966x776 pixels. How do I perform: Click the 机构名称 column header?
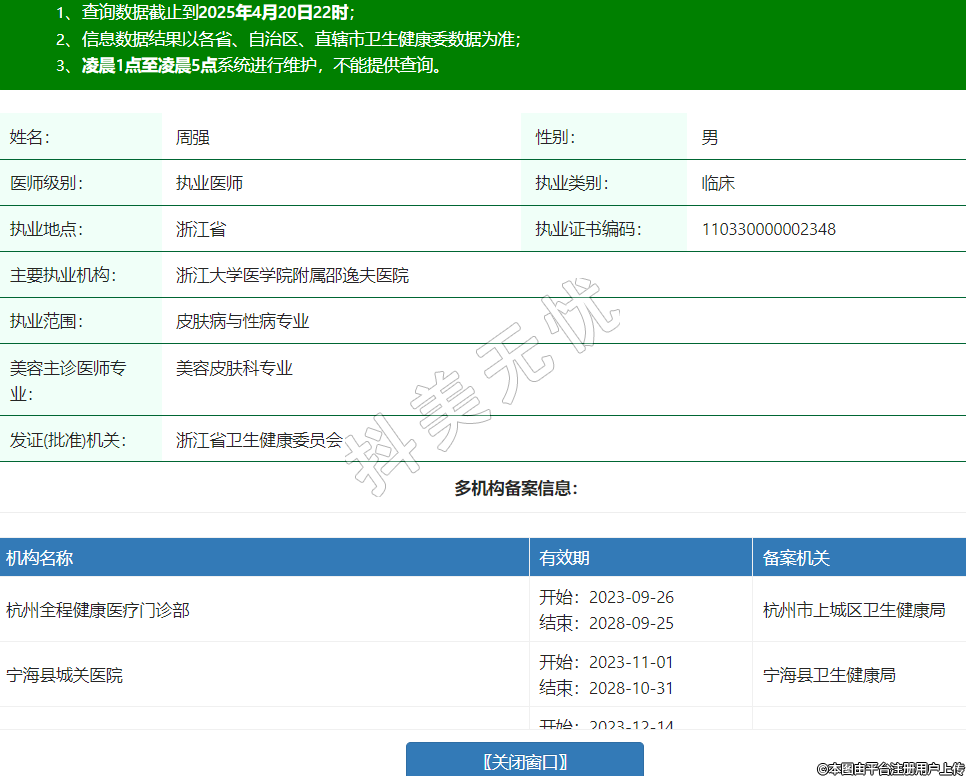coord(40,558)
